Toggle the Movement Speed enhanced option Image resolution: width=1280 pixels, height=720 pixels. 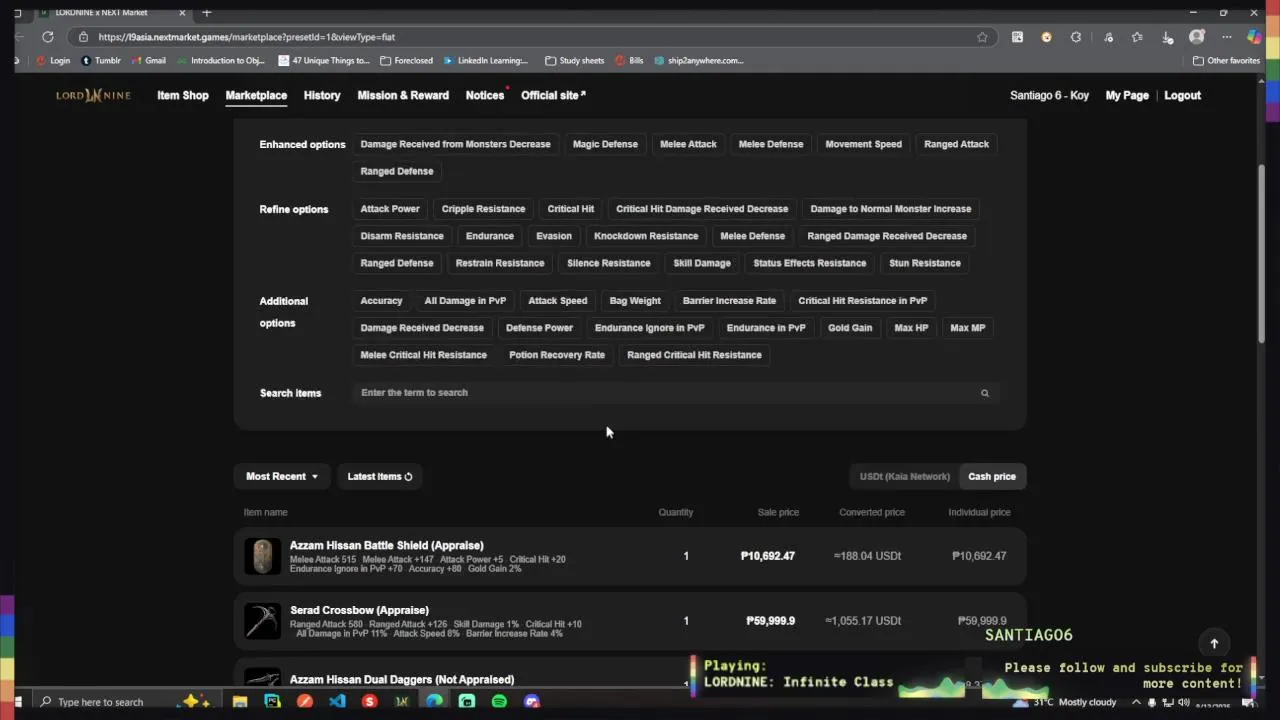coord(863,144)
